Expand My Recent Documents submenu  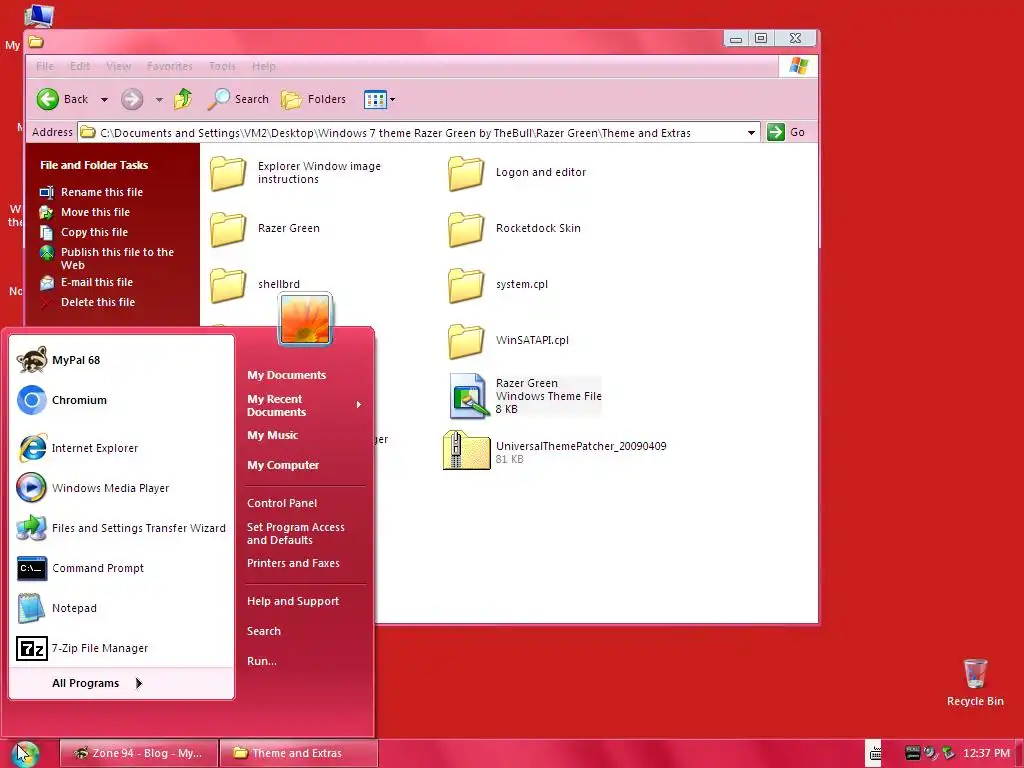(x=305, y=406)
